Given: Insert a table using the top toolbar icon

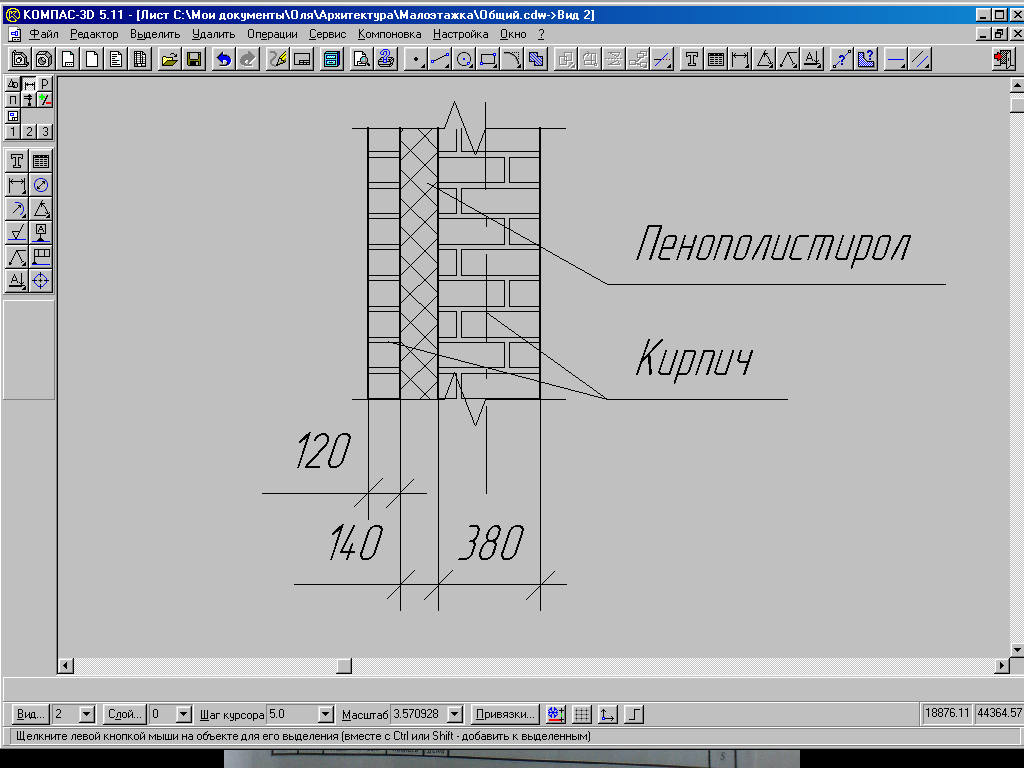Looking at the screenshot, I should point(716,59).
